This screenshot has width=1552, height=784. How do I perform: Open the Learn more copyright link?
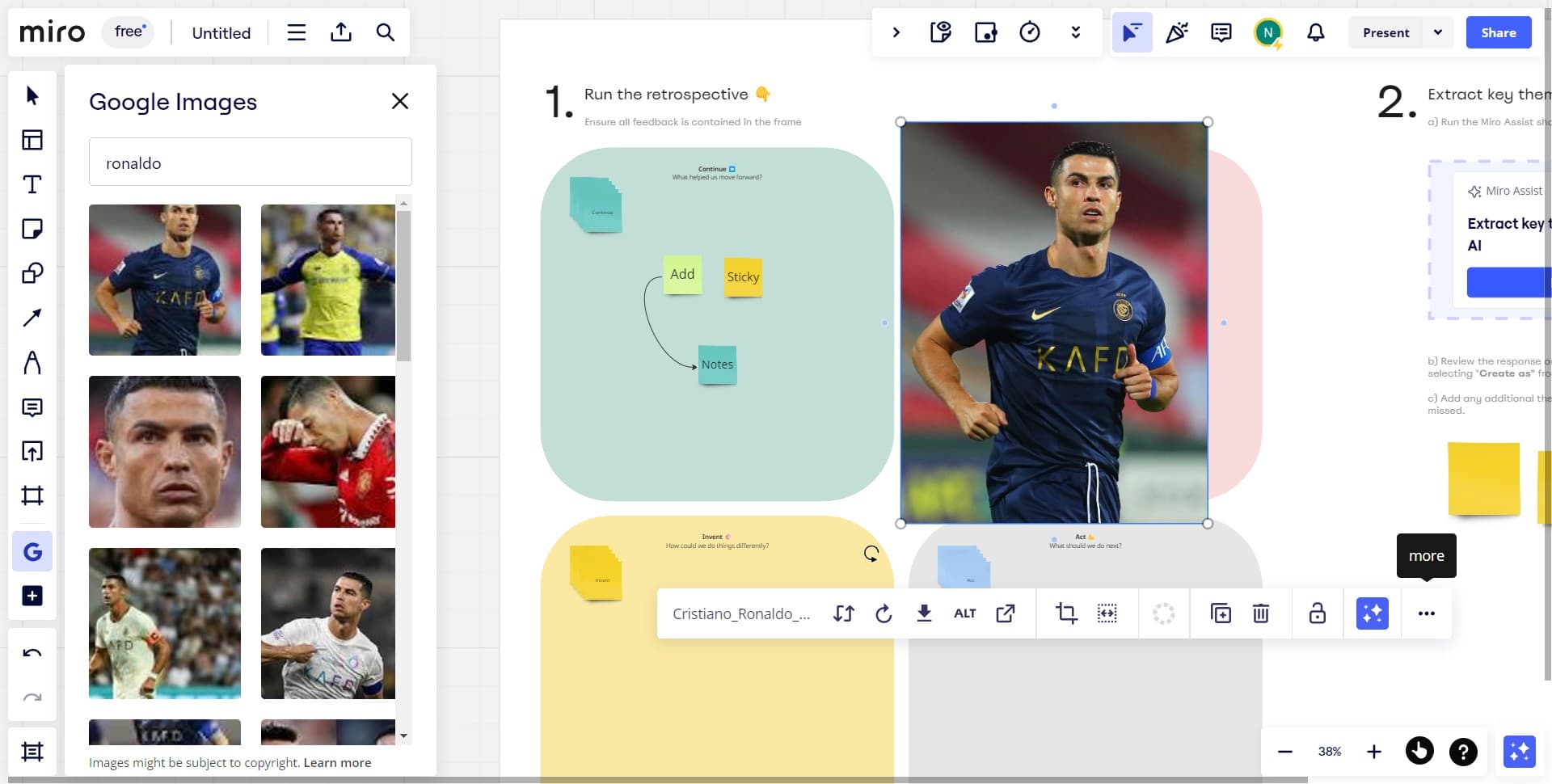[337, 762]
